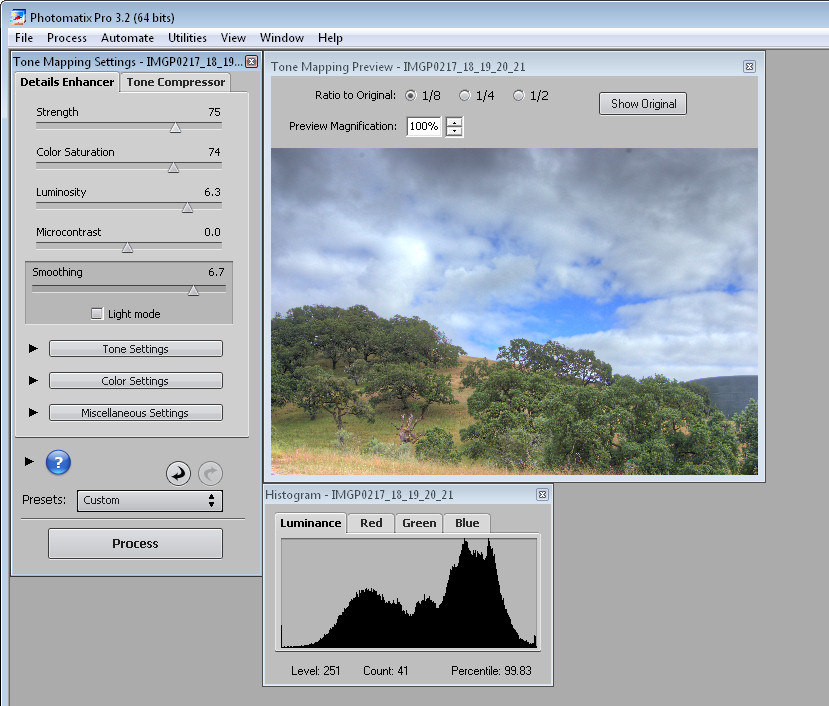
Task: Click the tone mapped landscape preview image
Action: tap(514, 311)
